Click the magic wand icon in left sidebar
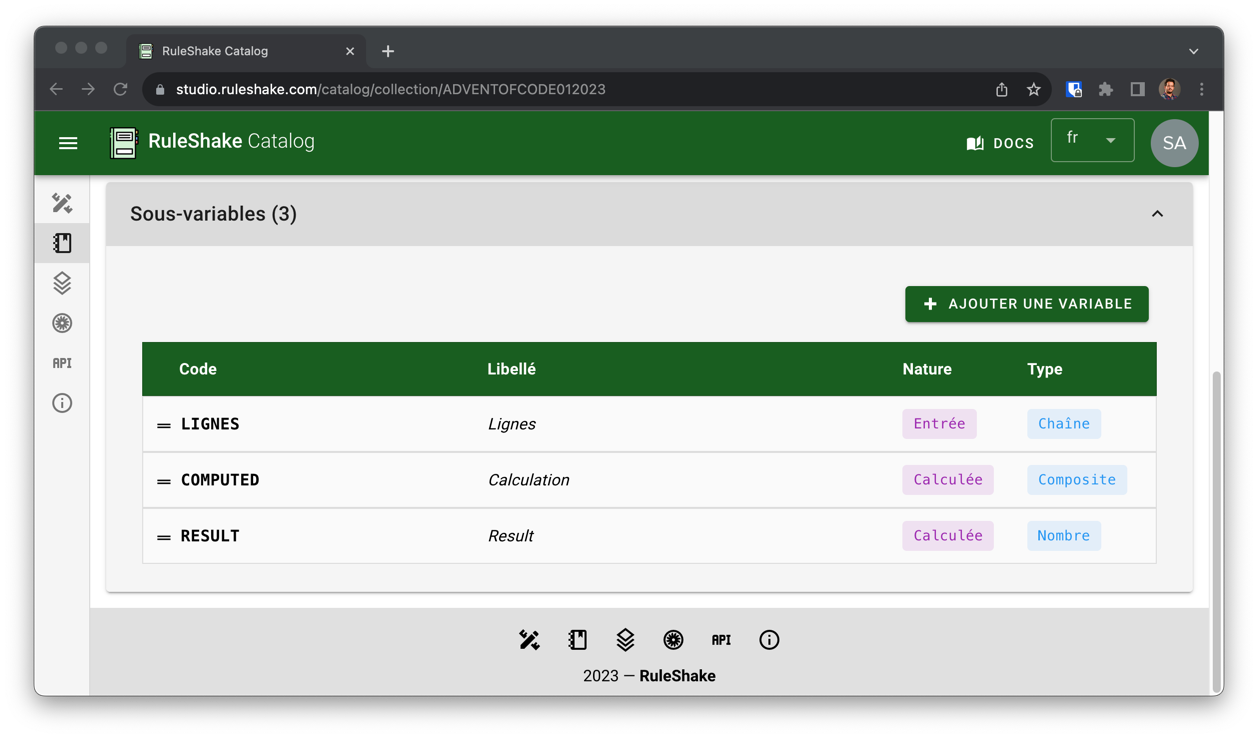Screen dimensions: 1258x738 pyautogui.click(x=62, y=203)
